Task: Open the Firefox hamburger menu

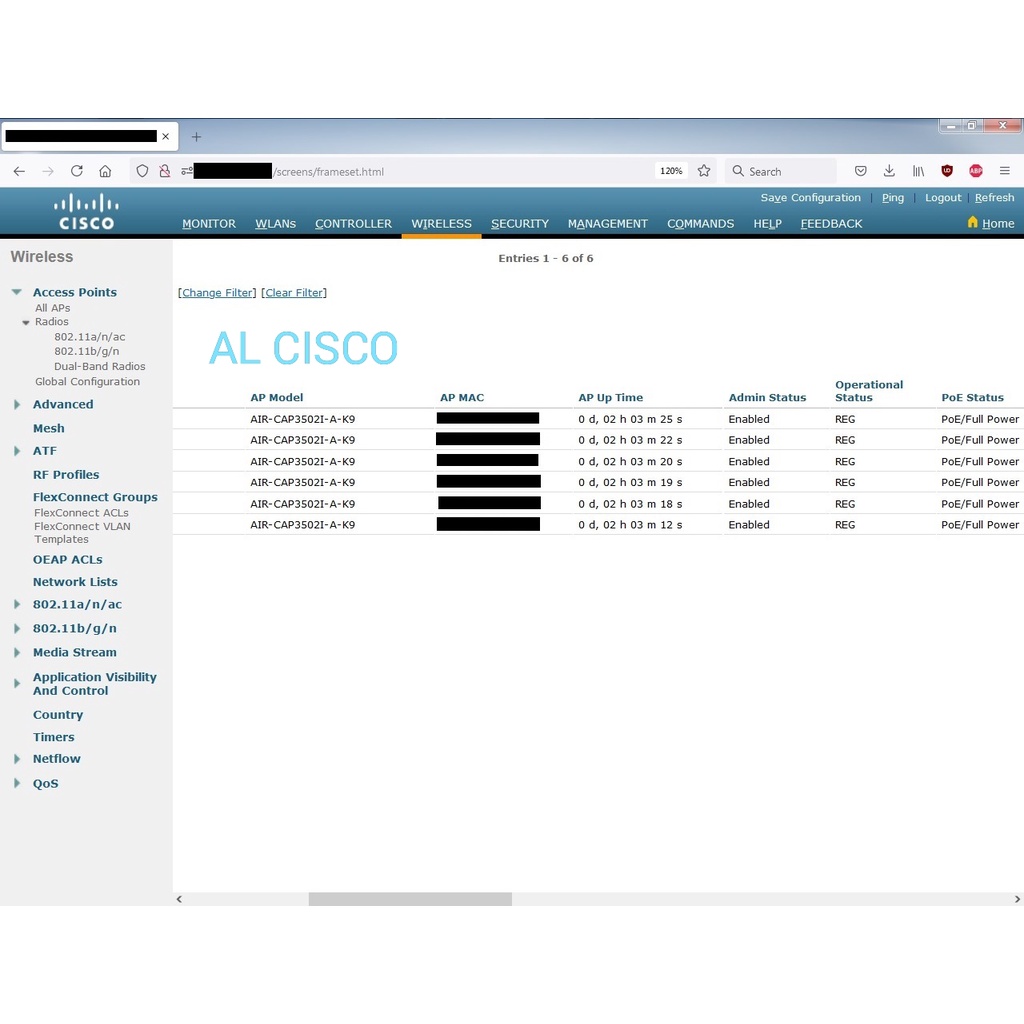Action: 1005,171
